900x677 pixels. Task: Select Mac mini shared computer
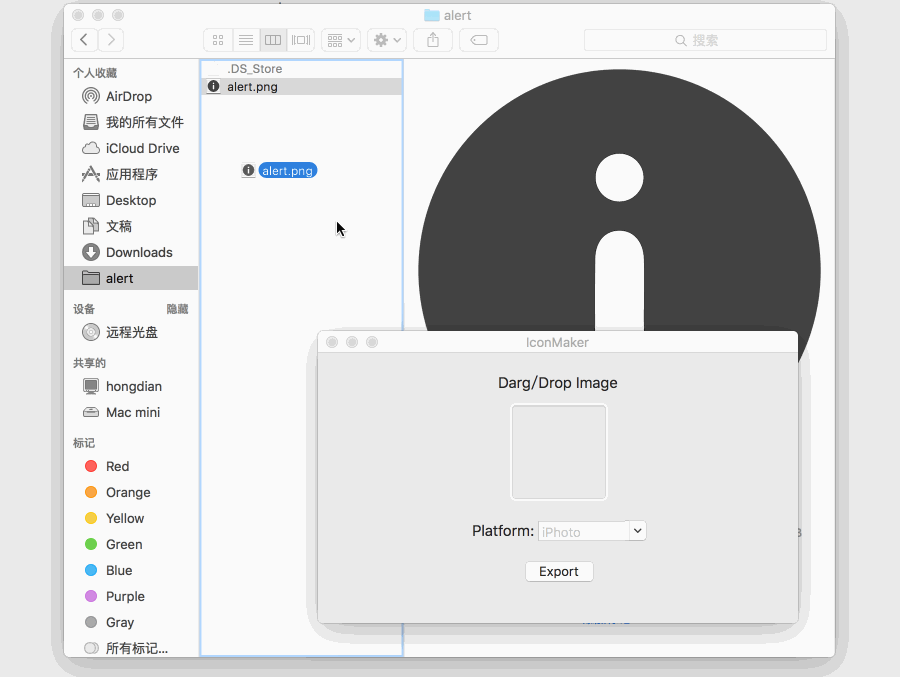tap(131, 412)
